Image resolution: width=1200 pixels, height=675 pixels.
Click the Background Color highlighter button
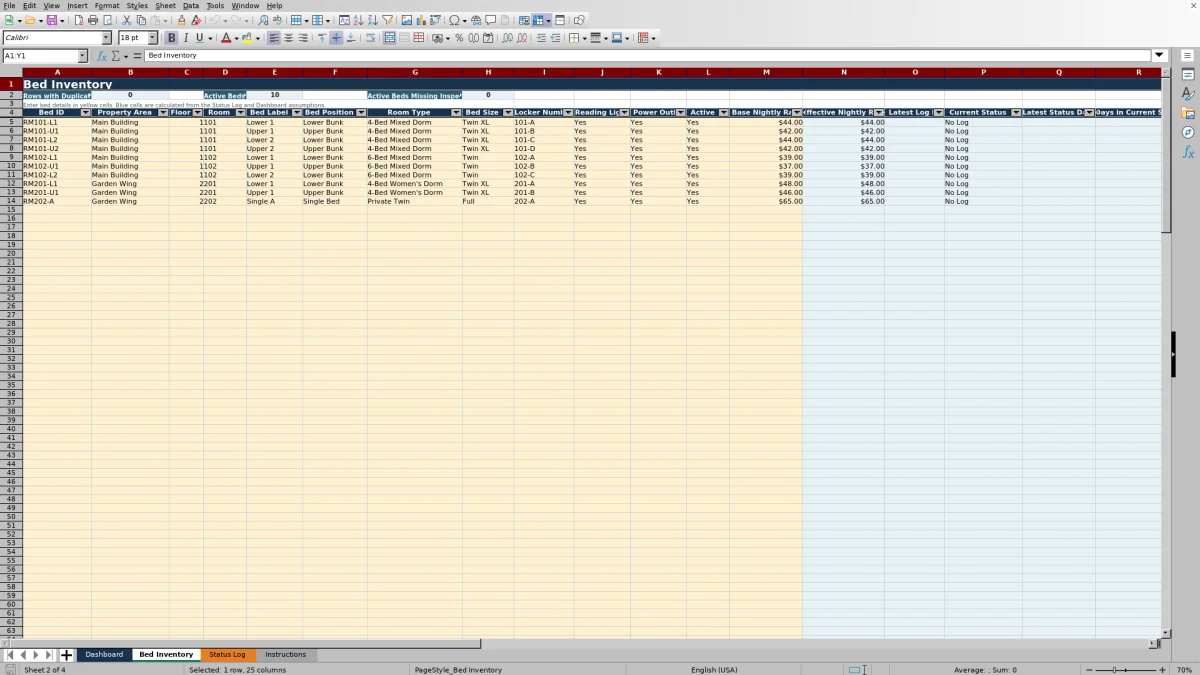pyautogui.click(x=248, y=38)
